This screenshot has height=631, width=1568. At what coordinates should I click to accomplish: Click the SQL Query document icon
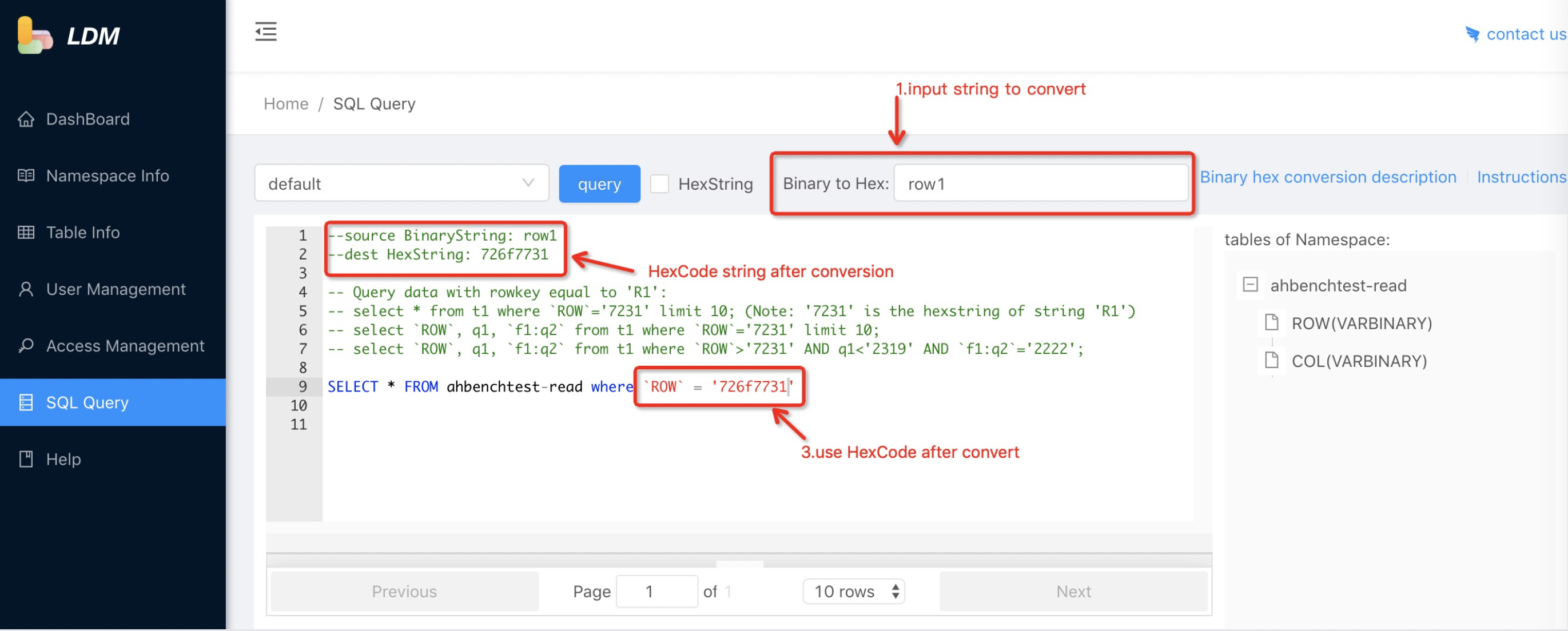(x=26, y=402)
